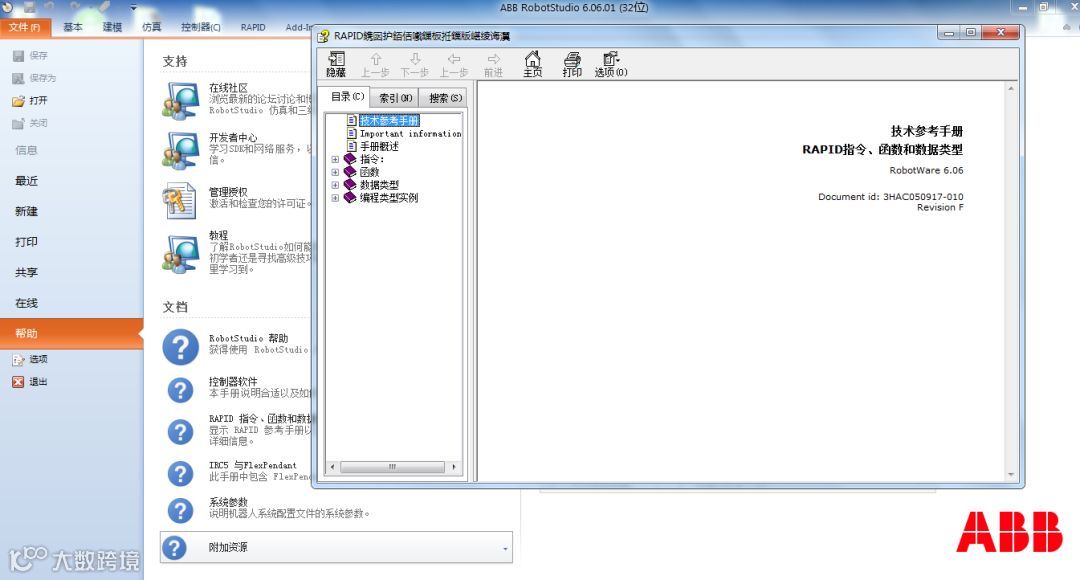Click 保存 (Save) in the file menu

pos(30,55)
